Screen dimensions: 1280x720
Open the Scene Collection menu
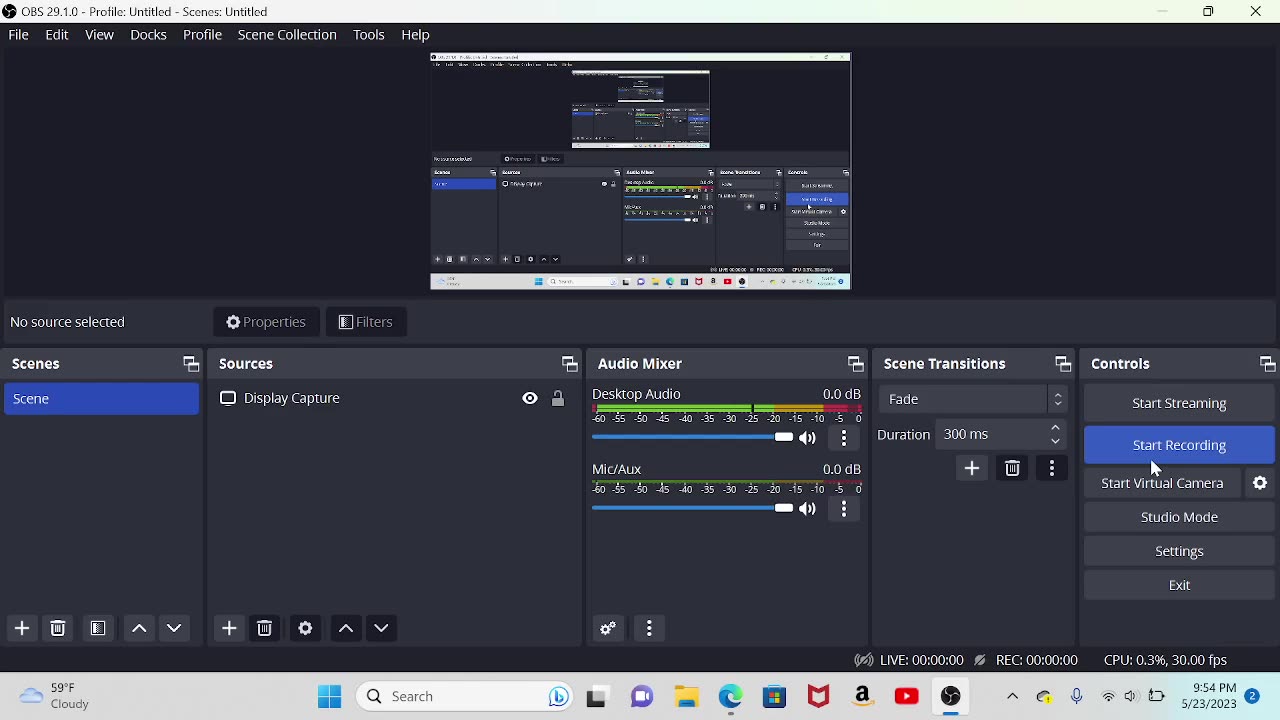(287, 35)
